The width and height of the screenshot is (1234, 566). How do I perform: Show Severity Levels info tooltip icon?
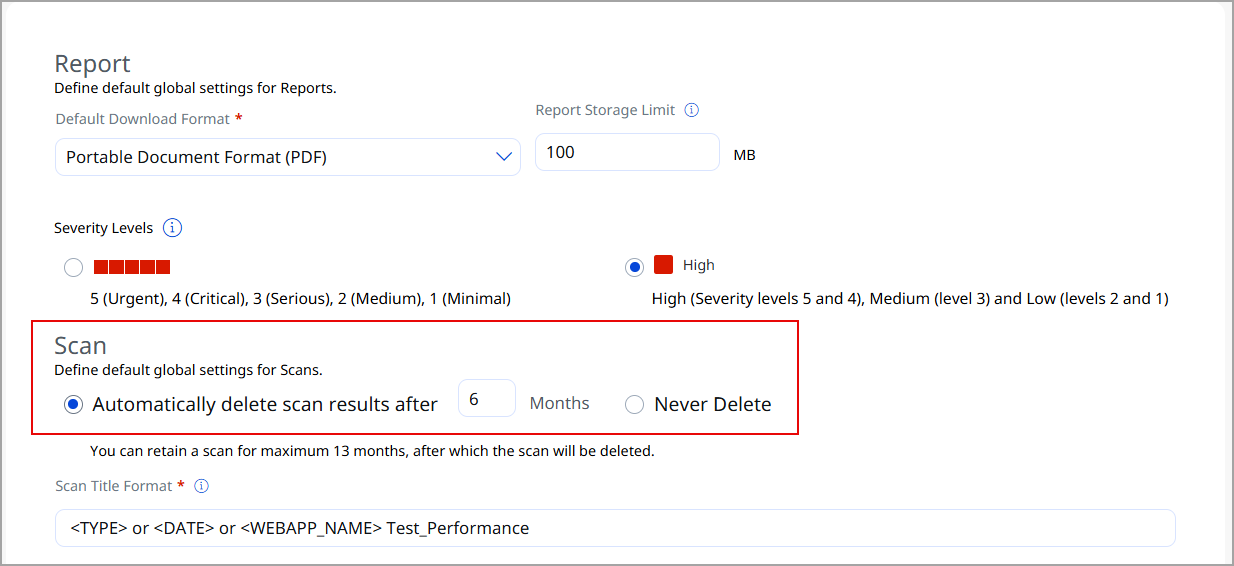coord(172,228)
